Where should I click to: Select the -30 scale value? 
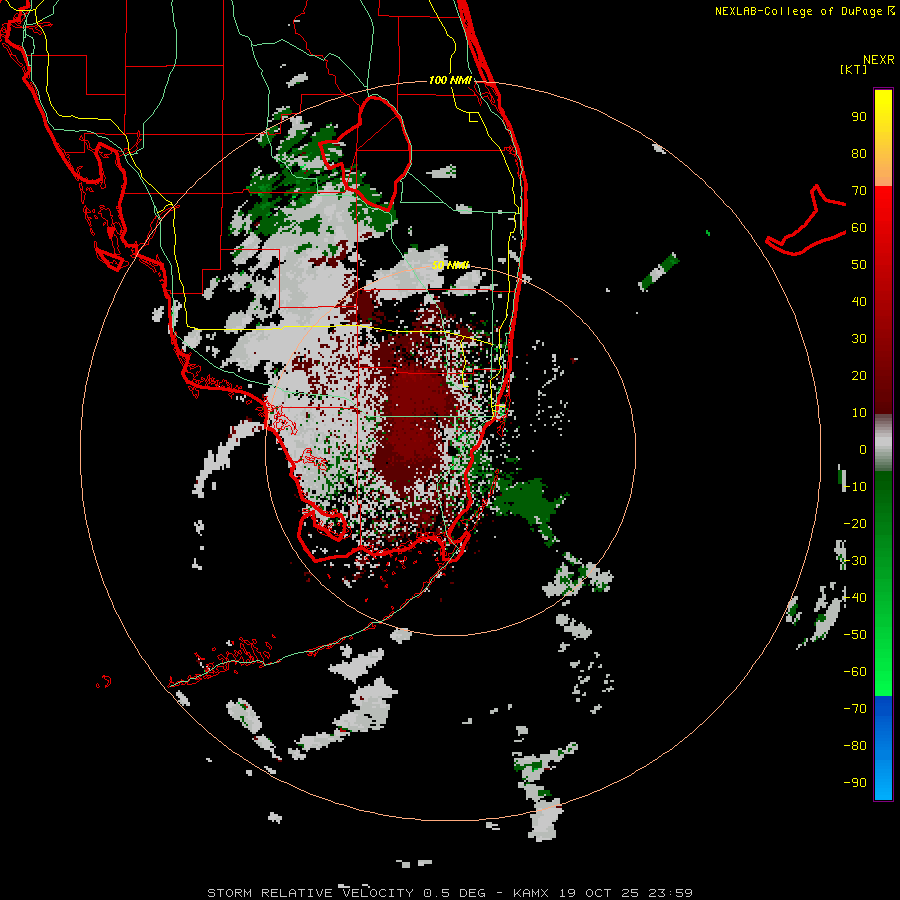pos(855,561)
